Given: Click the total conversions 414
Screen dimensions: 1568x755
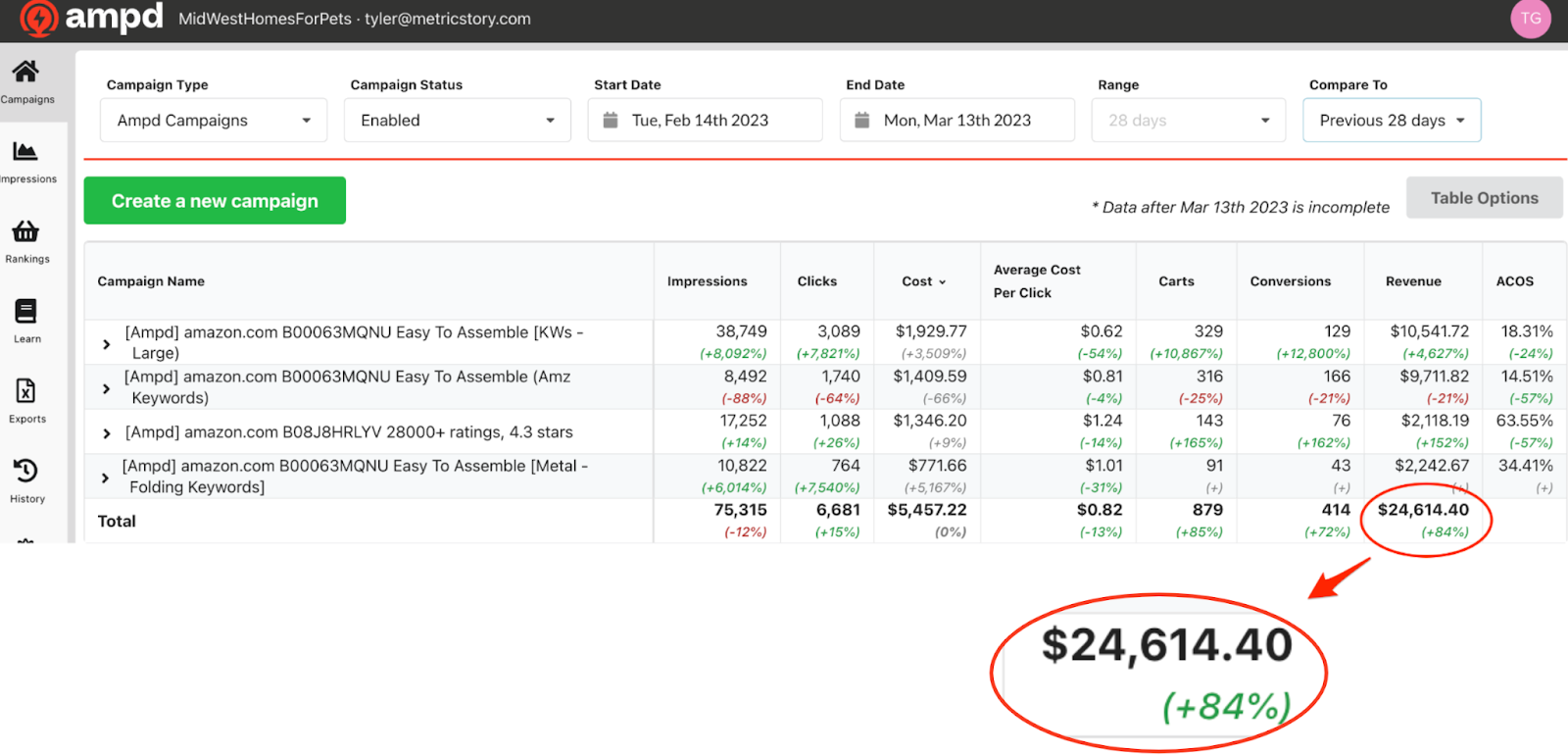Looking at the screenshot, I should 1337,510.
